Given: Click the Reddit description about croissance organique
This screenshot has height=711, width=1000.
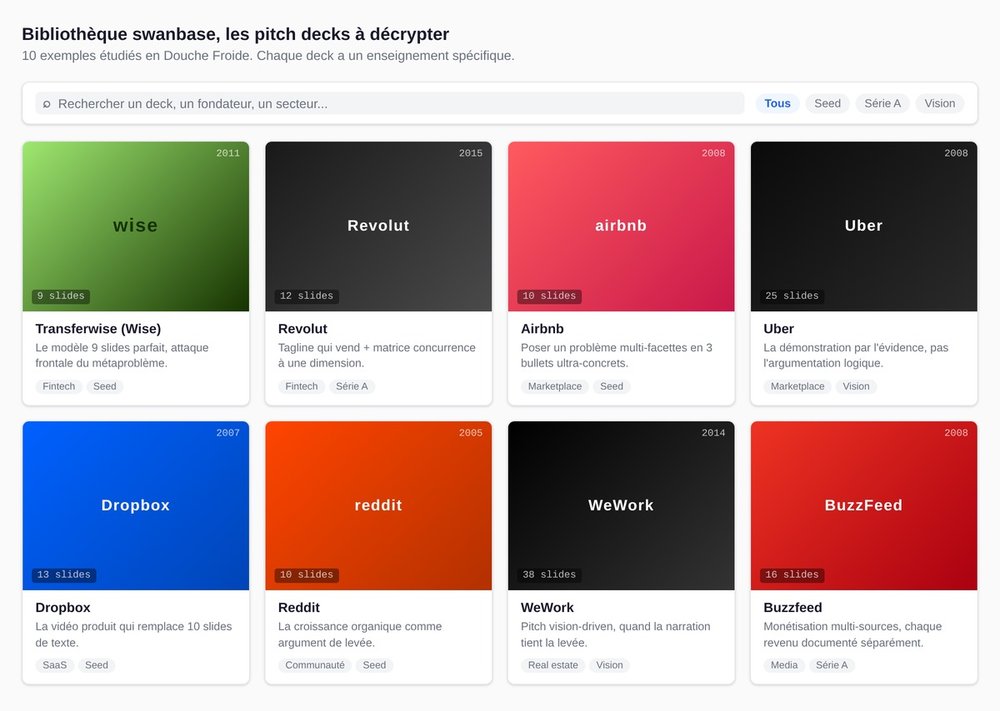Looking at the screenshot, I should 360,634.
